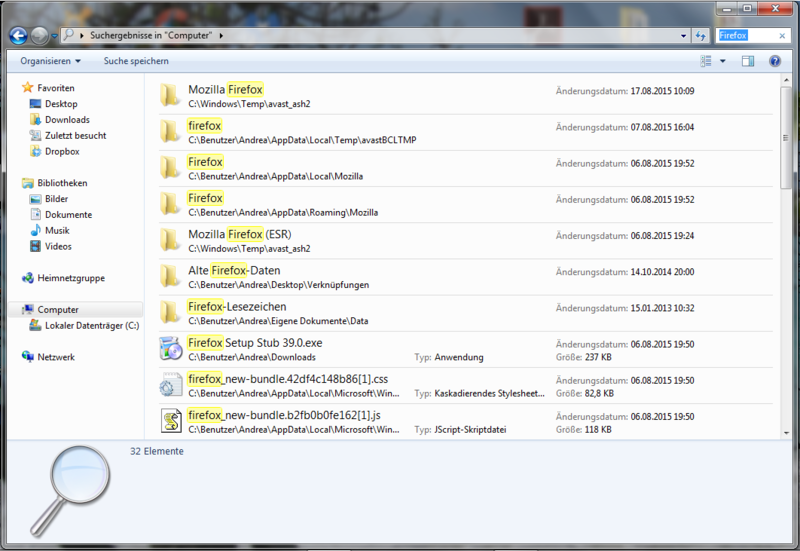Viewport: 800px width, 551px height.
Task: Select Firefox Setup Stub 39.0.exe
Action: point(465,350)
